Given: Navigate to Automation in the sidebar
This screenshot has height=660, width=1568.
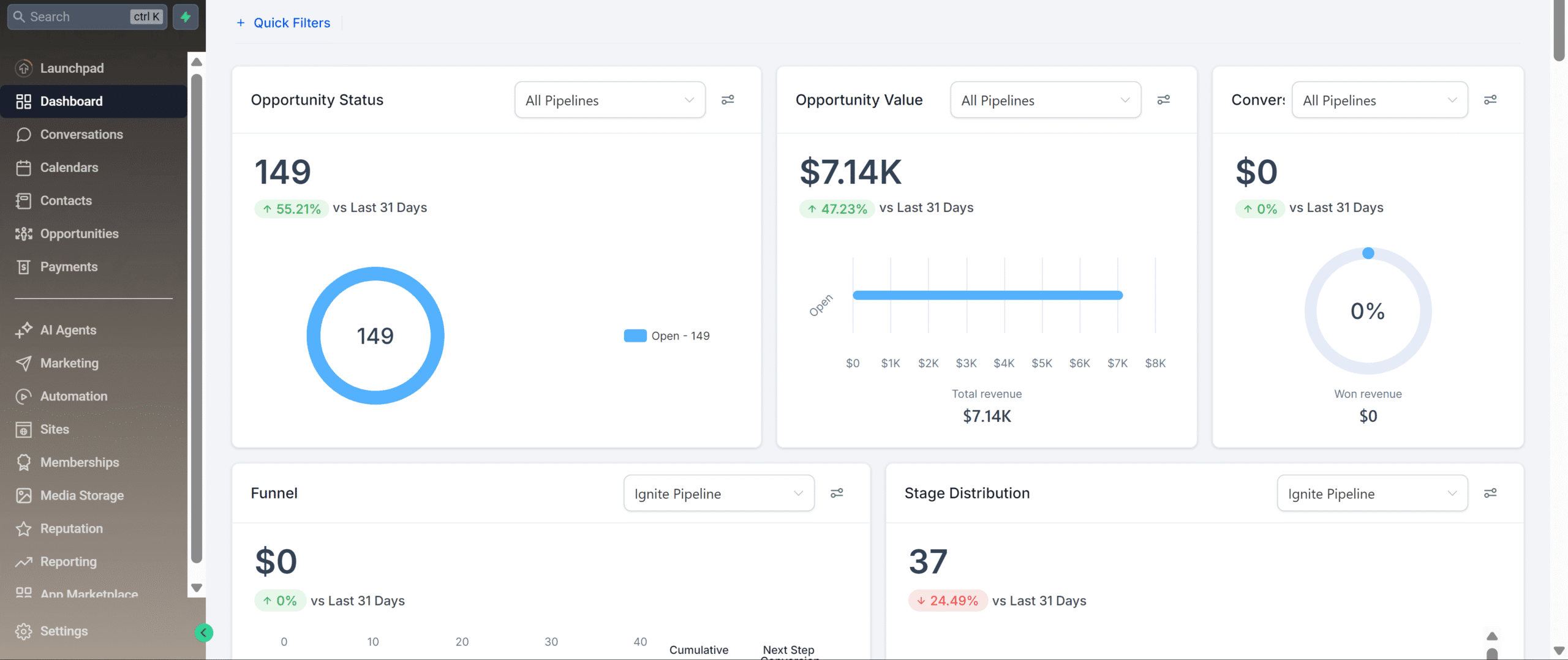Looking at the screenshot, I should (73, 397).
